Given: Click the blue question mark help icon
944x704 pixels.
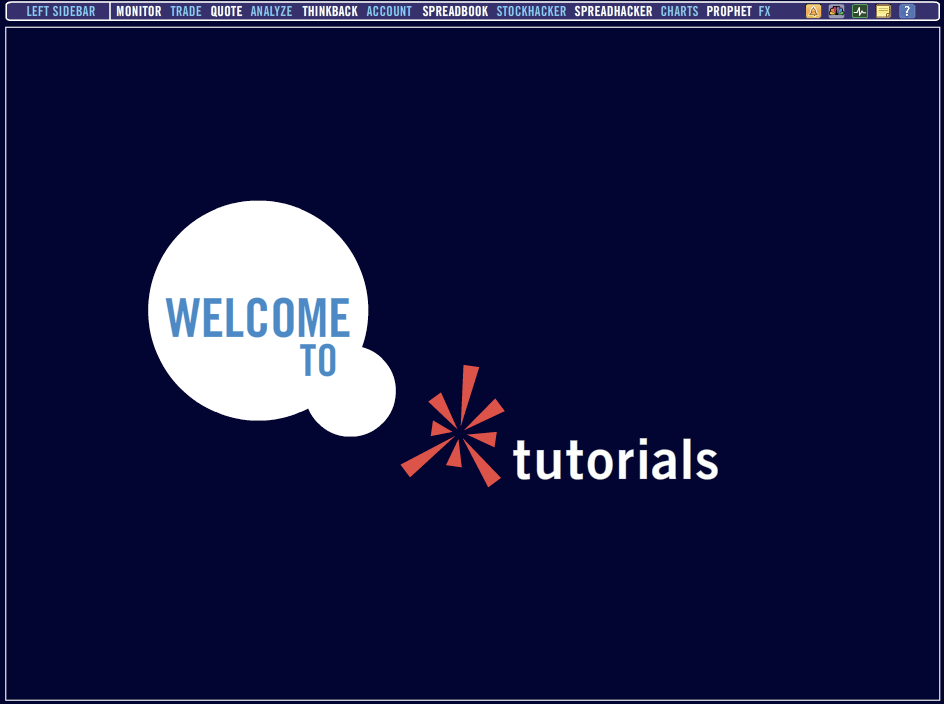Looking at the screenshot, I should pos(907,11).
